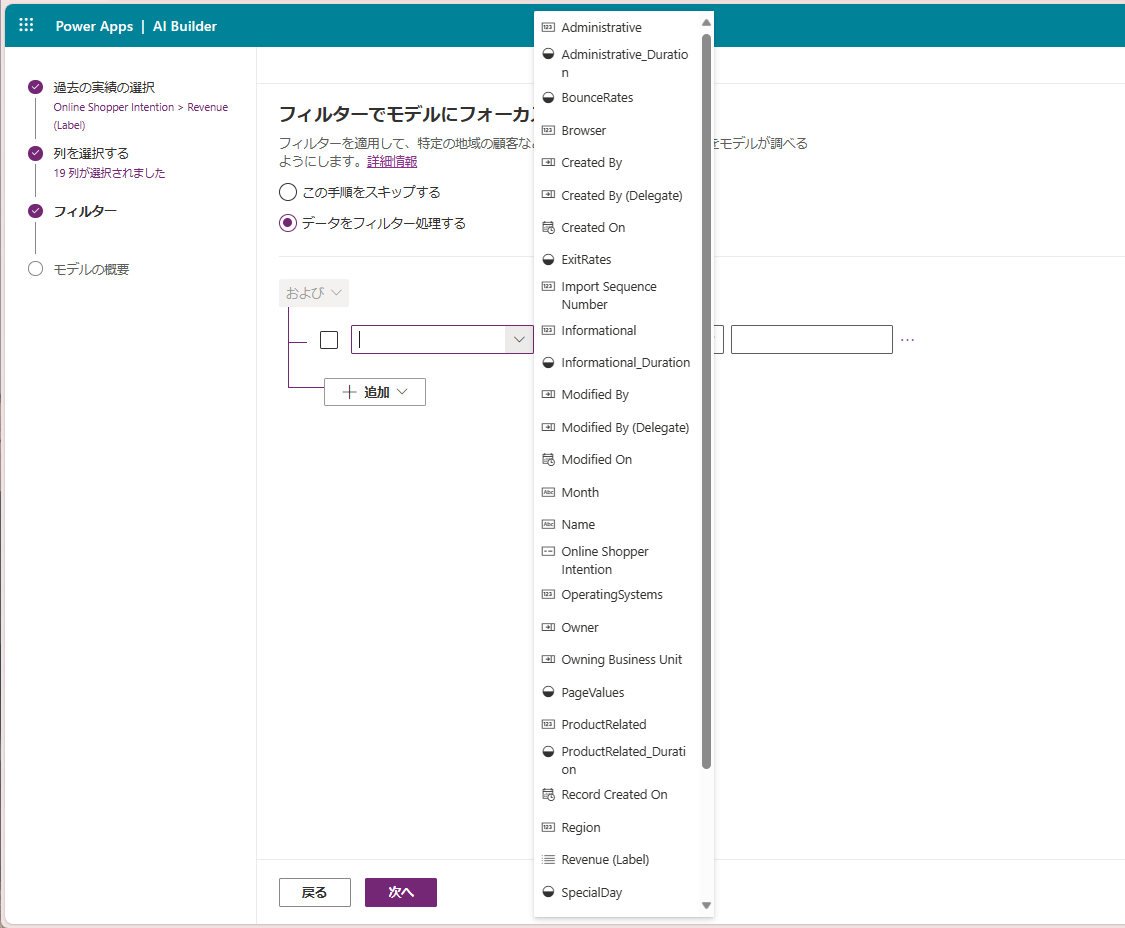Click the Administrative column type icon
The width and height of the screenshot is (1125, 928).
548,27
